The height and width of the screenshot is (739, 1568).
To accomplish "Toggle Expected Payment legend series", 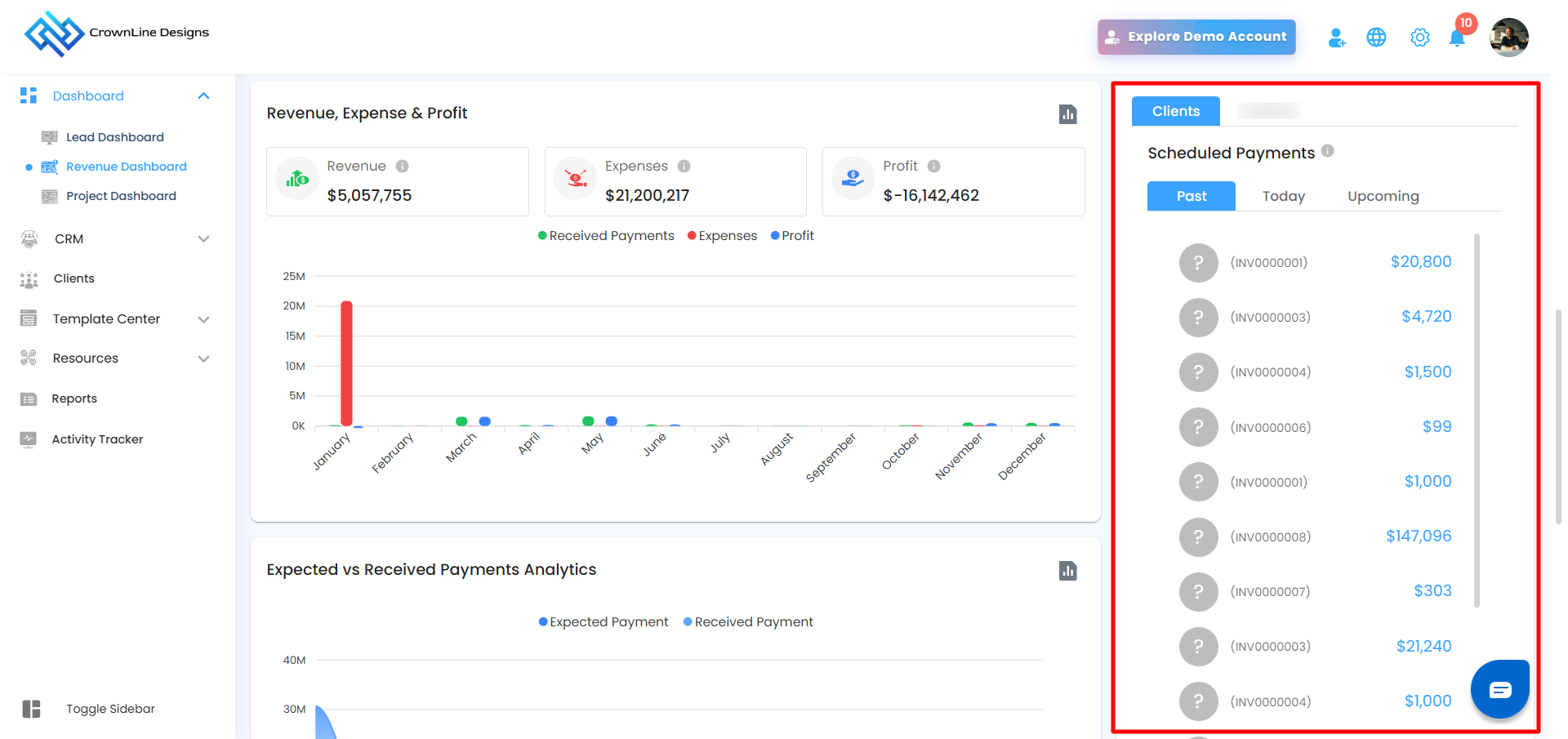I will (x=604, y=622).
